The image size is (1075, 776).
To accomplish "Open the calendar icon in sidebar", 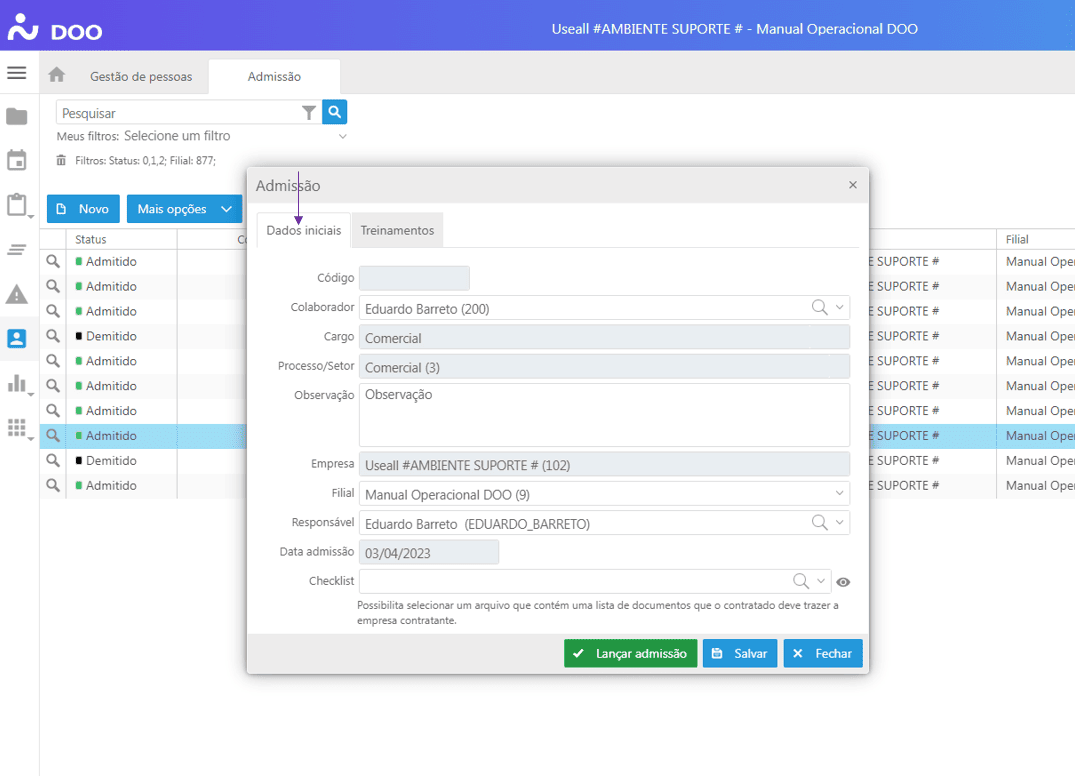I will pos(17,160).
